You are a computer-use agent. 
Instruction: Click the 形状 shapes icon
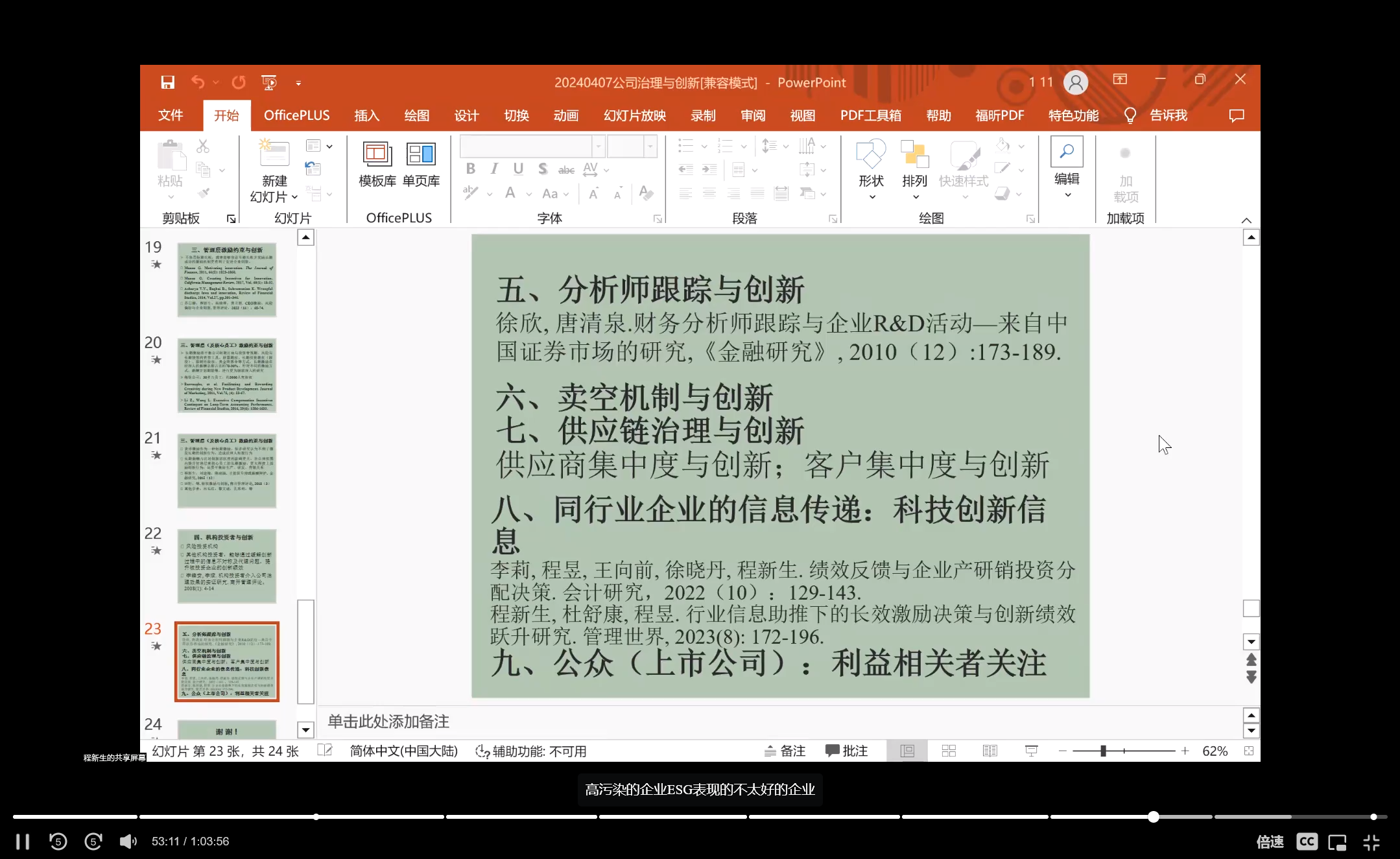(x=871, y=156)
